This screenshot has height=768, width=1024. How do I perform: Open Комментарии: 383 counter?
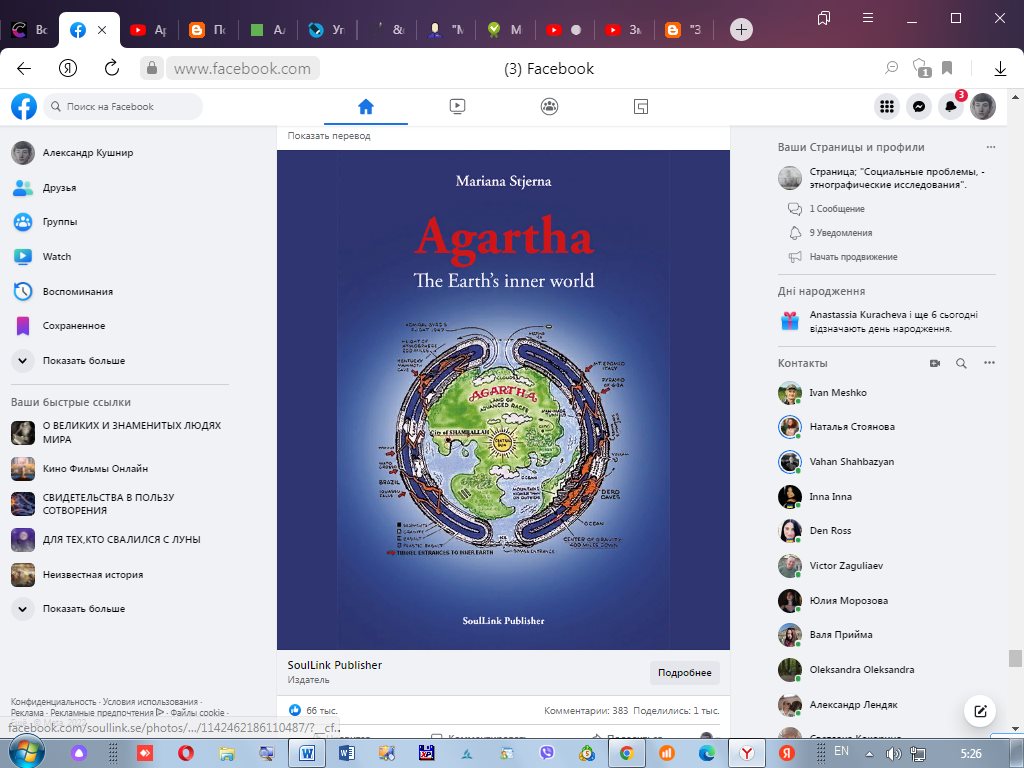point(586,711)
